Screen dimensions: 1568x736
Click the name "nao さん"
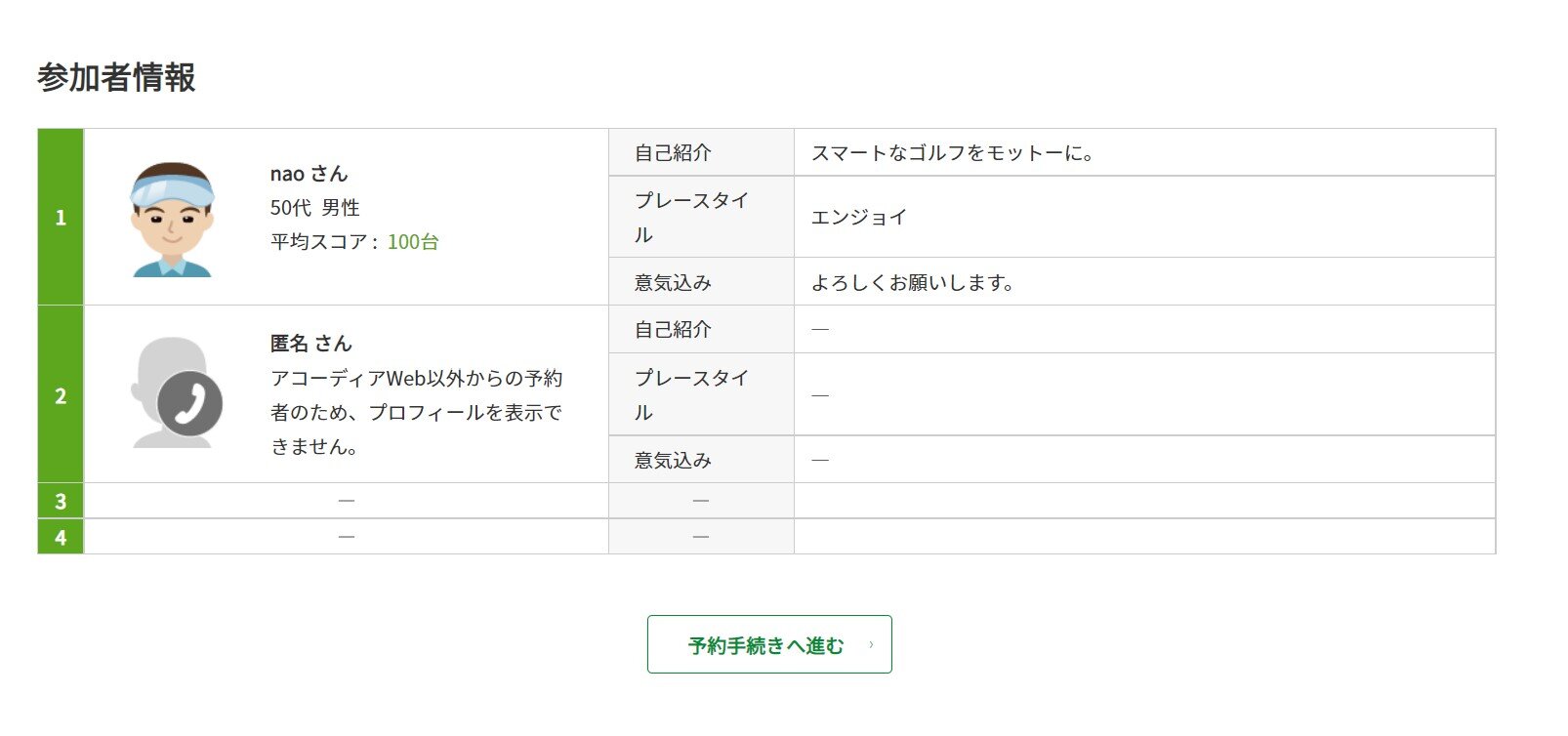click(309, 174)
